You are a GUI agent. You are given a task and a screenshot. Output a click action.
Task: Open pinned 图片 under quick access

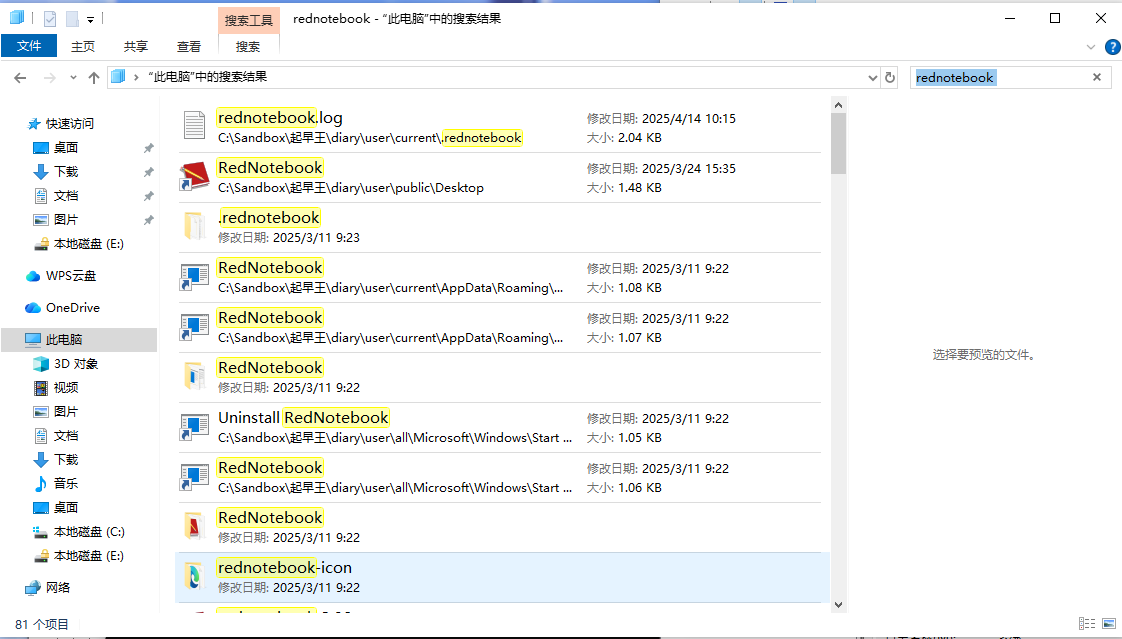click(x=66, y=220)
